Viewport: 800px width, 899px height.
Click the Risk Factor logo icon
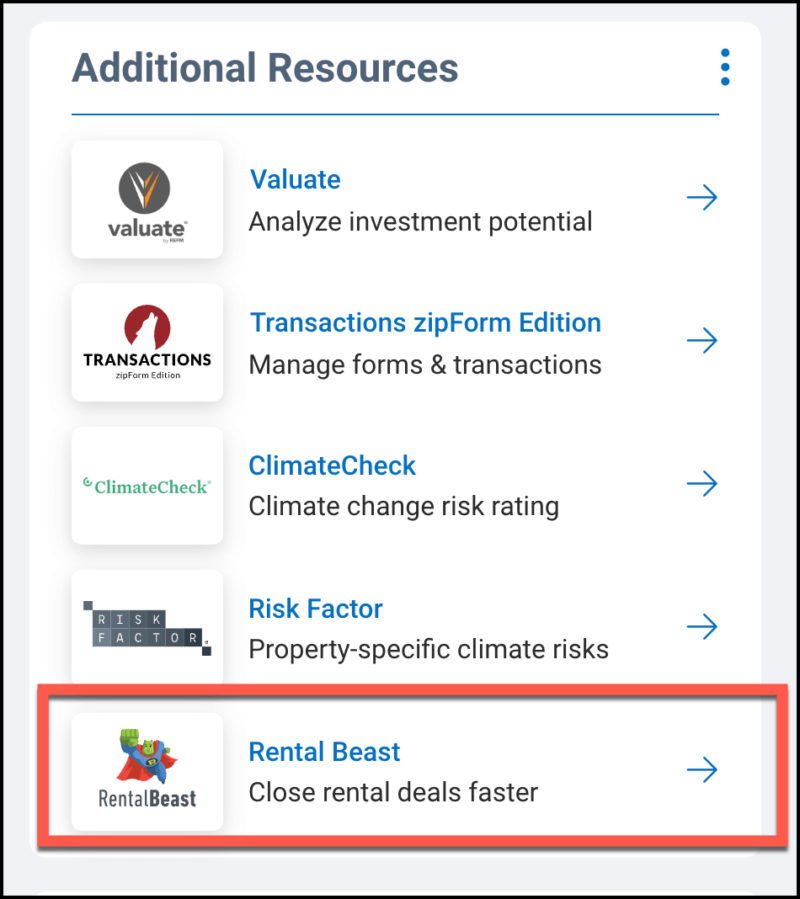pos(146,627)
